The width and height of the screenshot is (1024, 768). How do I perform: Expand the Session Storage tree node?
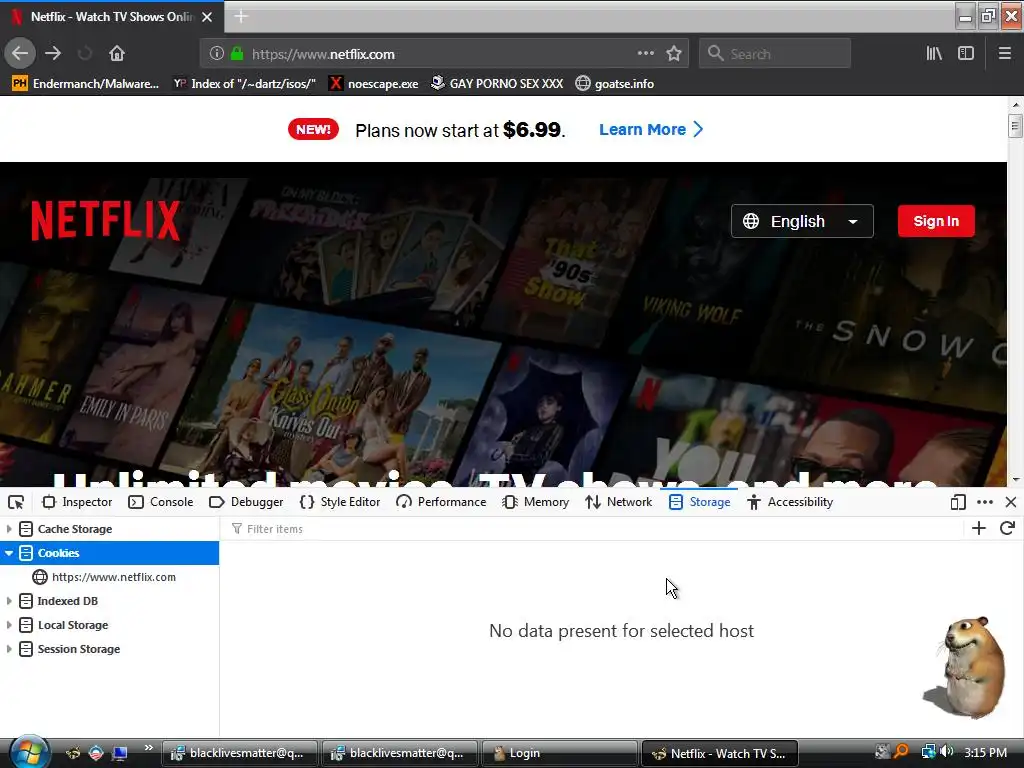tap(9, 649)
